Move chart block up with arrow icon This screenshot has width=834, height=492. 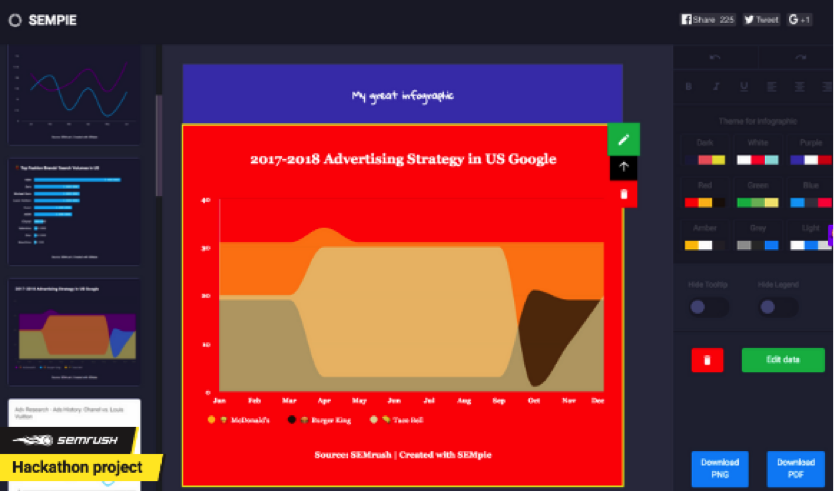[623, 167]
